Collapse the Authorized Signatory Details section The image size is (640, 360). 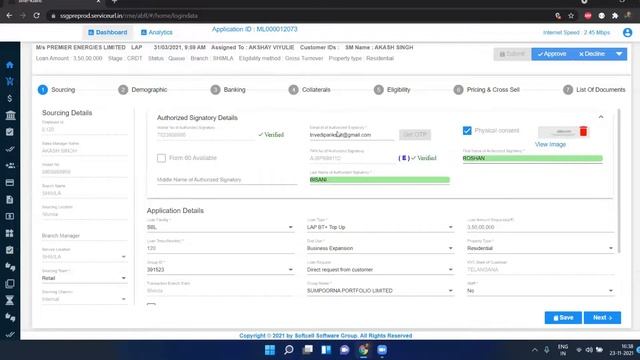pyautogui.click(x=601, y=117)
